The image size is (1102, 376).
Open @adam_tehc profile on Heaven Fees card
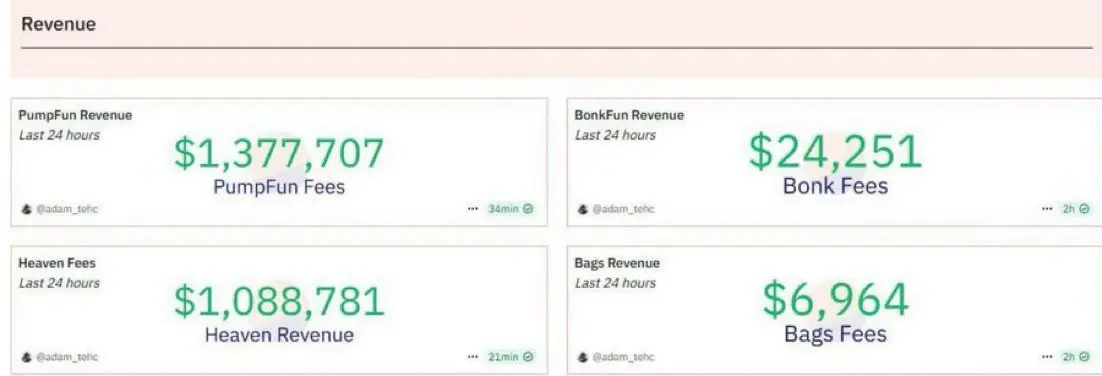click(x=67, y=357)
